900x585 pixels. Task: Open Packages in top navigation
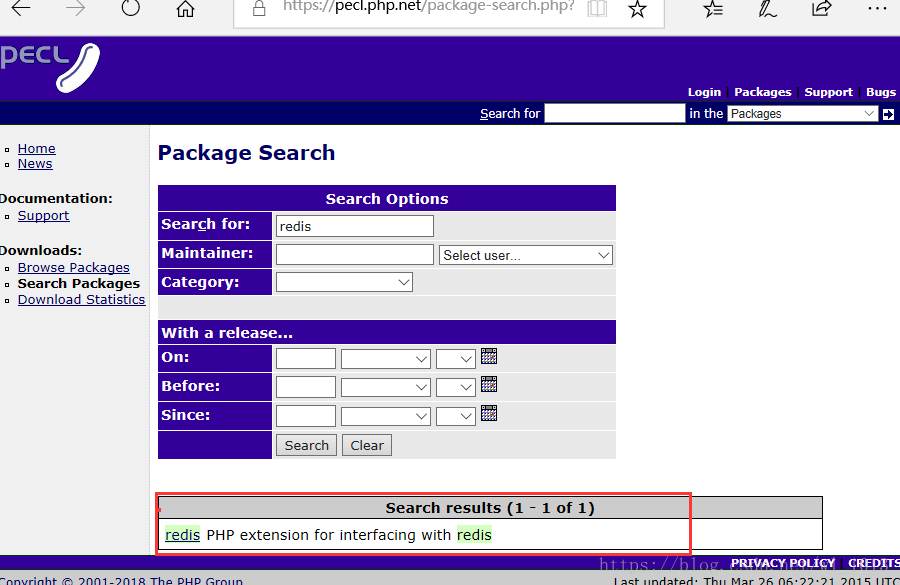tap(763, 92)
